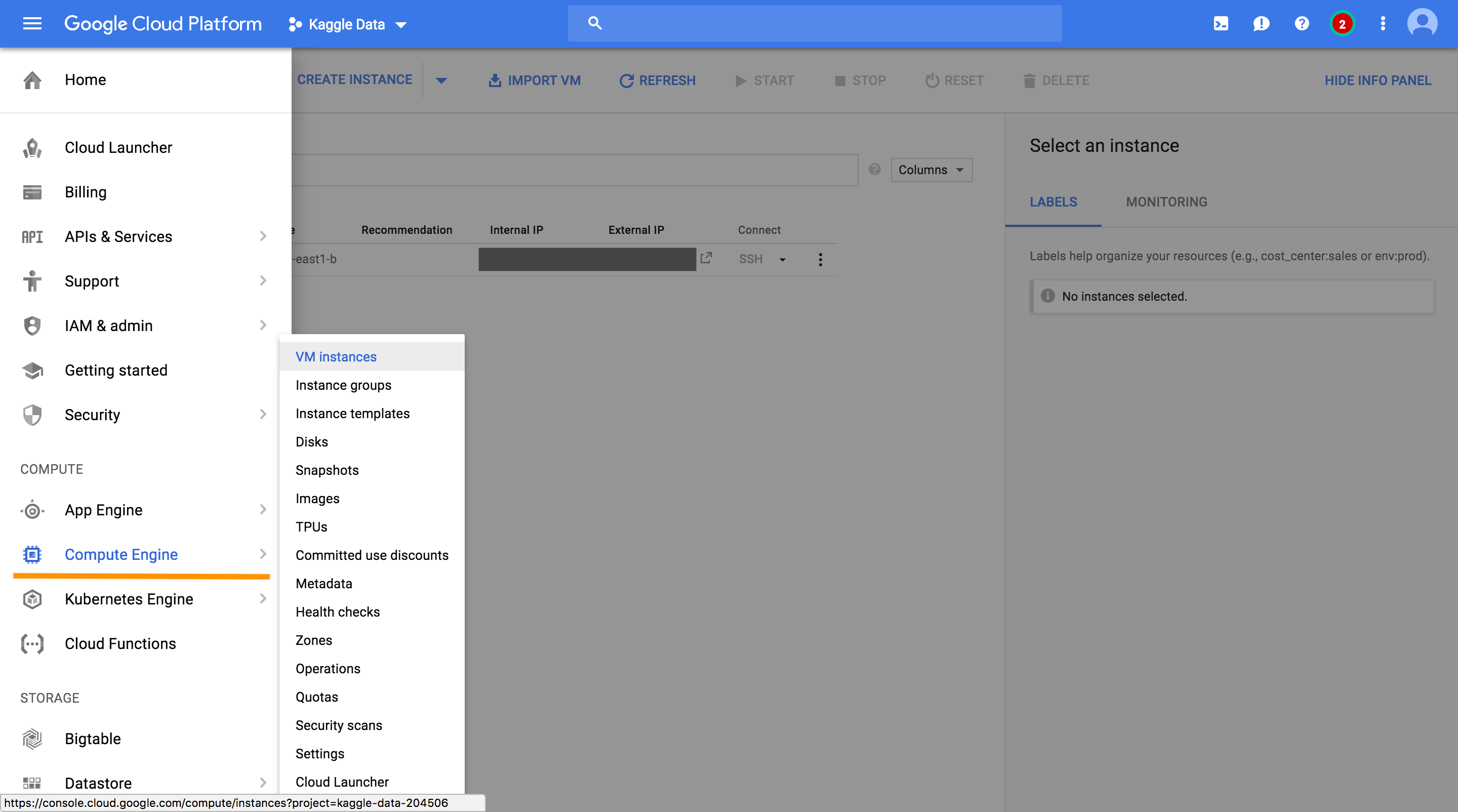Expand the Support submenu
This screenshot has height=812, width=1458.
[x=263, y=280]
